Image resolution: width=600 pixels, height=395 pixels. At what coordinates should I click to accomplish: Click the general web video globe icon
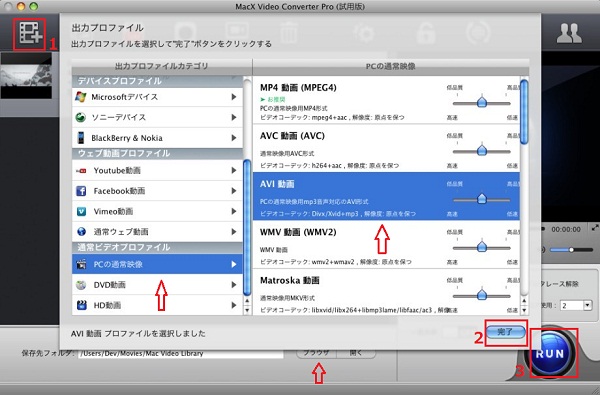click(81, 232)
